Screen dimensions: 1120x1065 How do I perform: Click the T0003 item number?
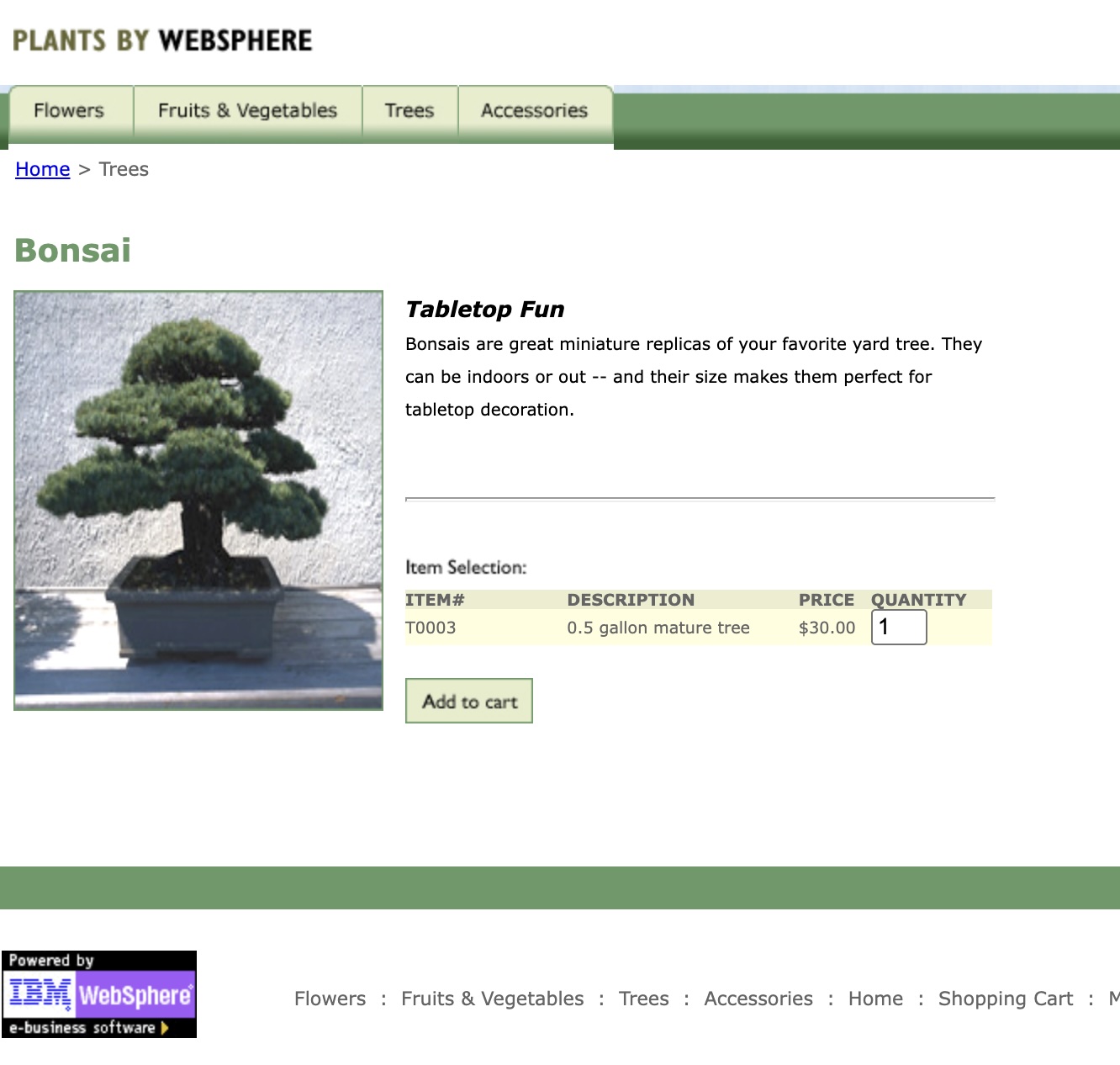tap(431, 628)
